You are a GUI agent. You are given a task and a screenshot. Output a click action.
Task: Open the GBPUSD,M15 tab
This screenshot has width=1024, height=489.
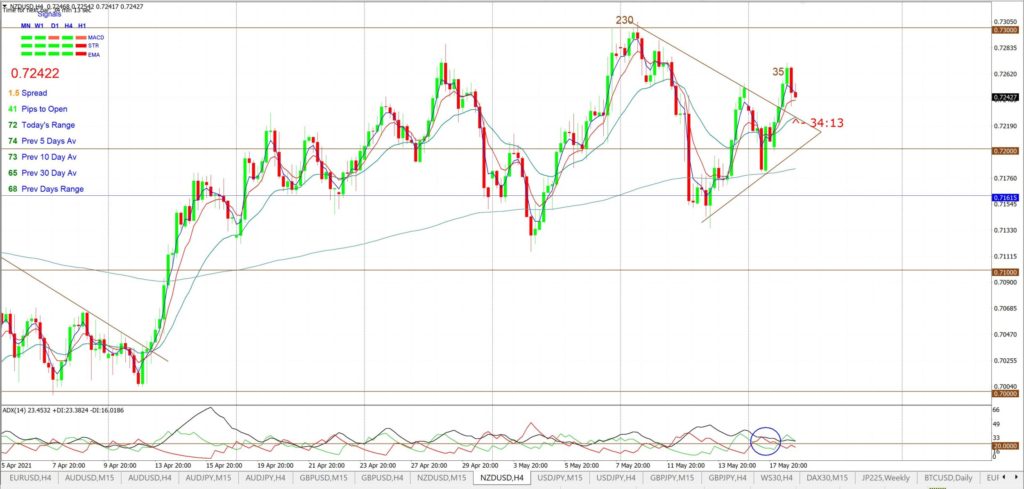click(323, 479)
